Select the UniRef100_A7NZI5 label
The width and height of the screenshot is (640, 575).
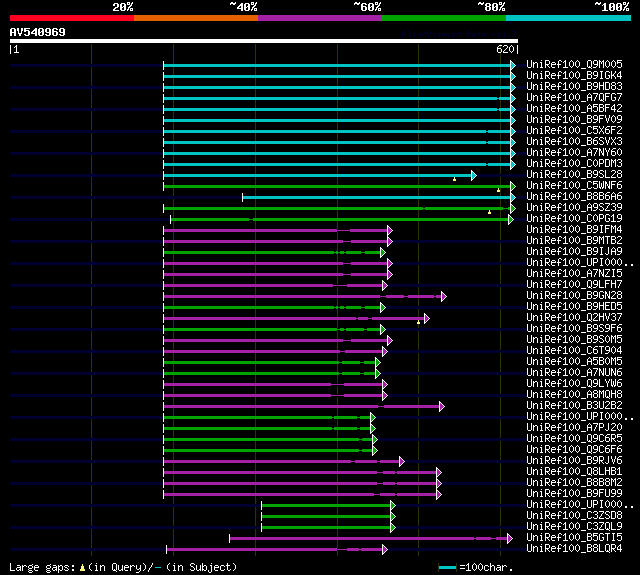(x=574, y=274)
